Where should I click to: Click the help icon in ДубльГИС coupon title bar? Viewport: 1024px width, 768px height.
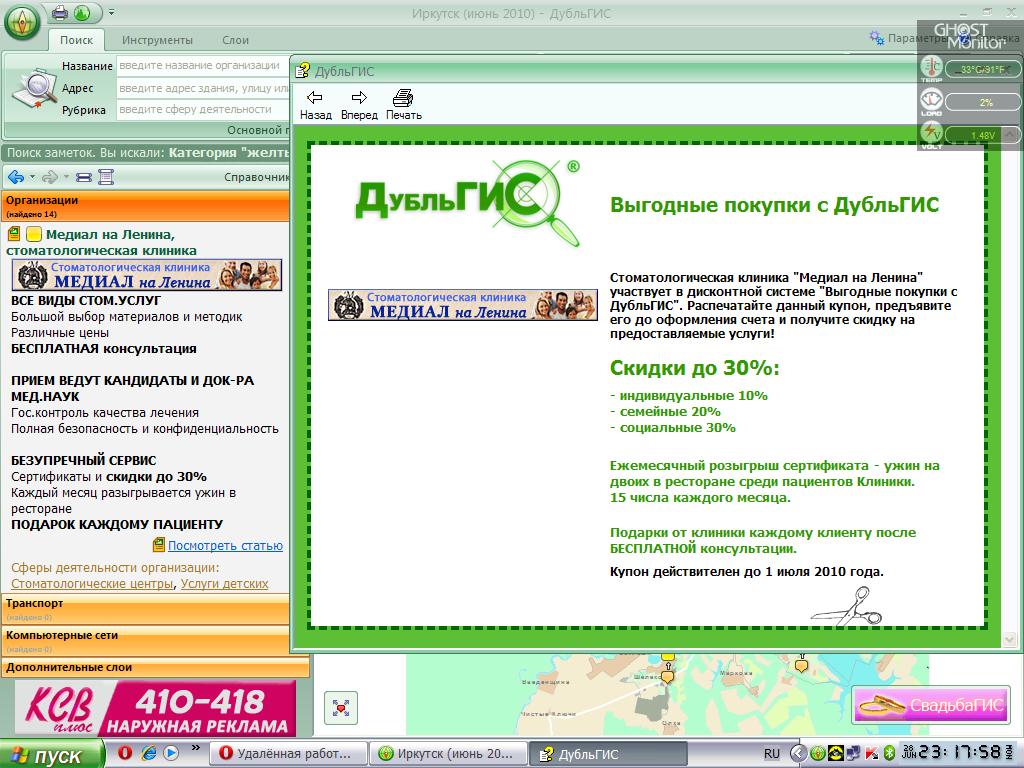[302, 71]
